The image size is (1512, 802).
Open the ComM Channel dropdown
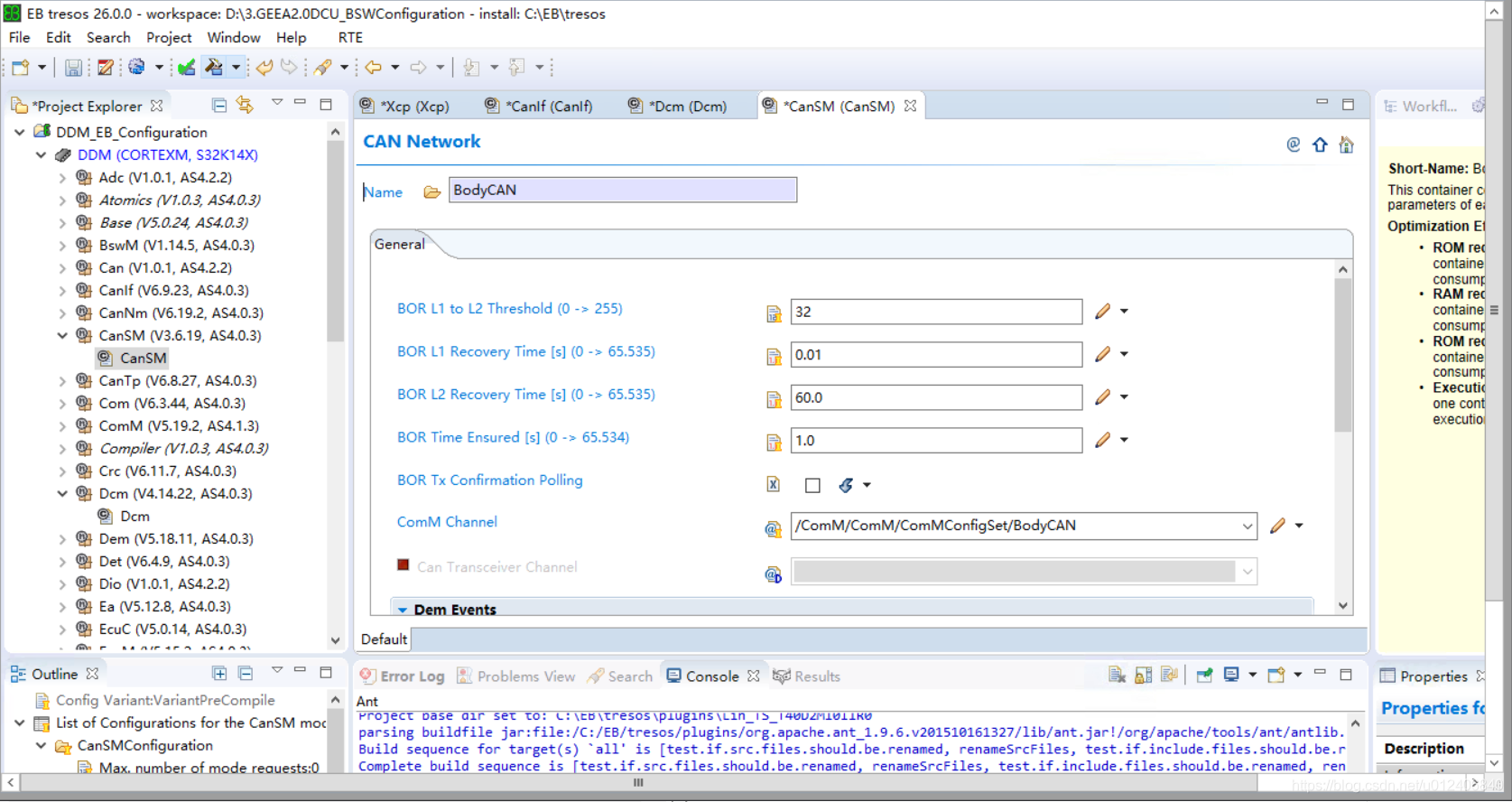pos(1247,526)
